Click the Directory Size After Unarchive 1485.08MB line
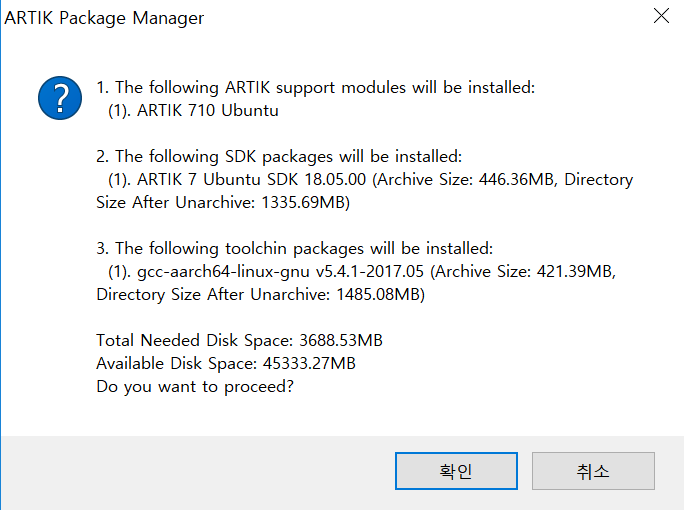This screenshot has height=510, width=684. [260, 294]
